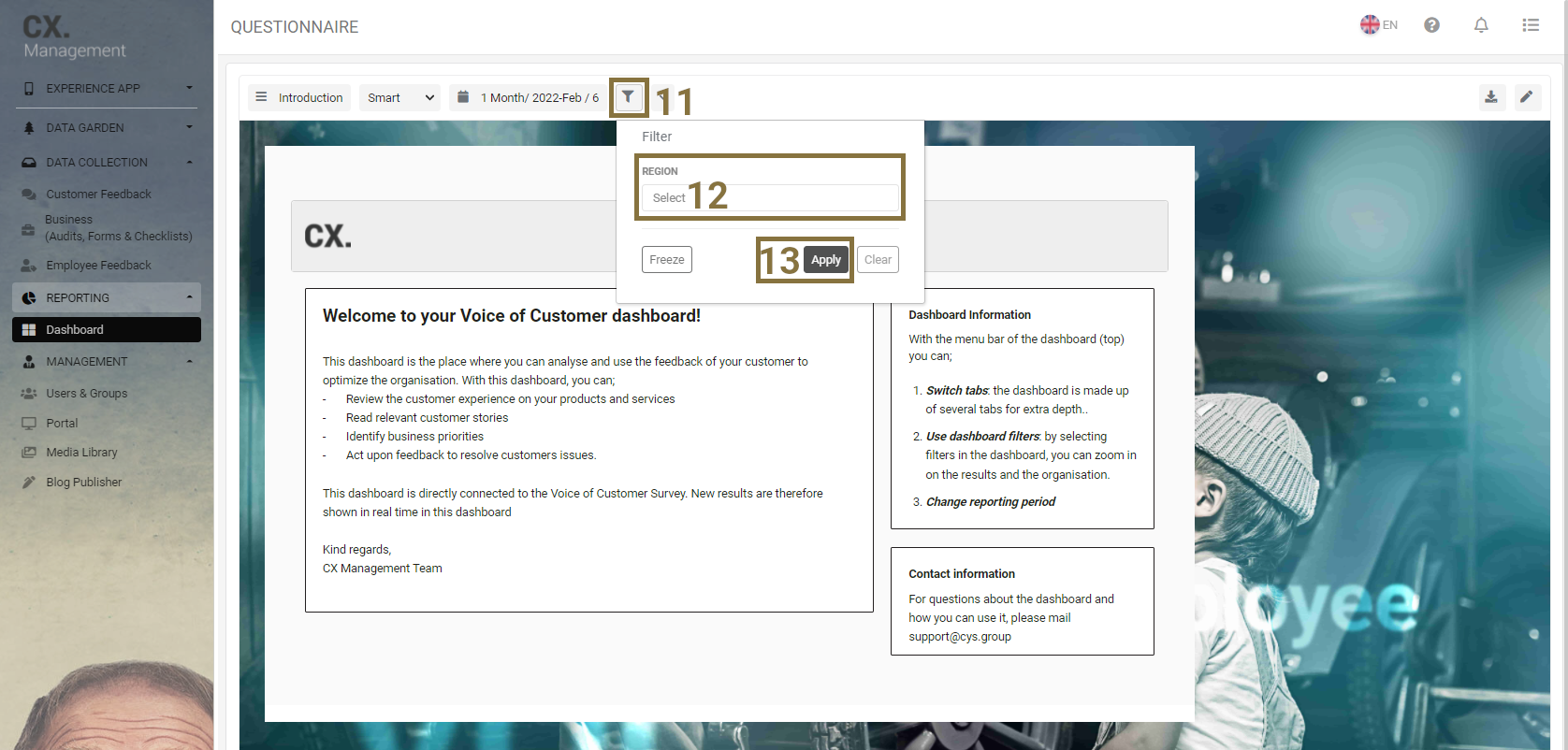The width and height of the screenshot is (1568, 750).
Task: Collapse the MANAGEMENT section arrow
Action: [x=189, y=361]
